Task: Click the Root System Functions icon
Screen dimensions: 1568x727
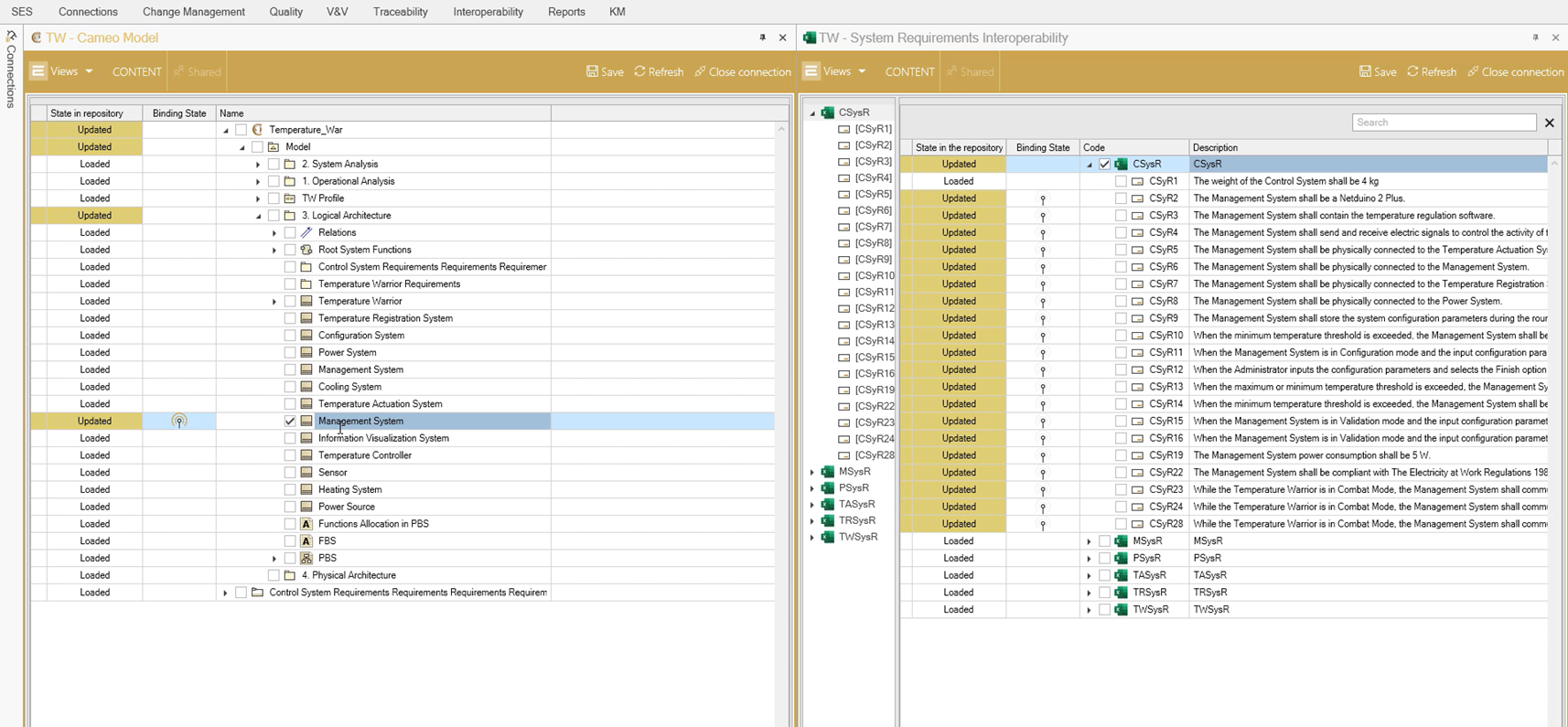Action: click(306, 250)
